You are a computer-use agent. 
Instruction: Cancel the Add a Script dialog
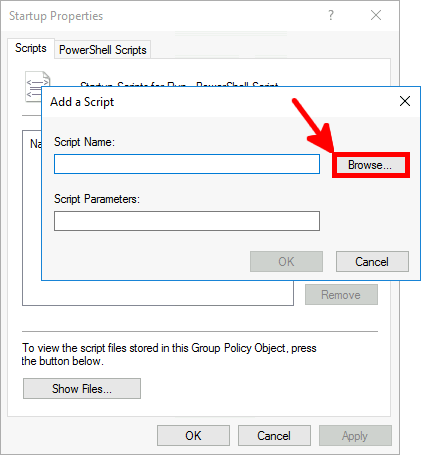click(372, 262)
